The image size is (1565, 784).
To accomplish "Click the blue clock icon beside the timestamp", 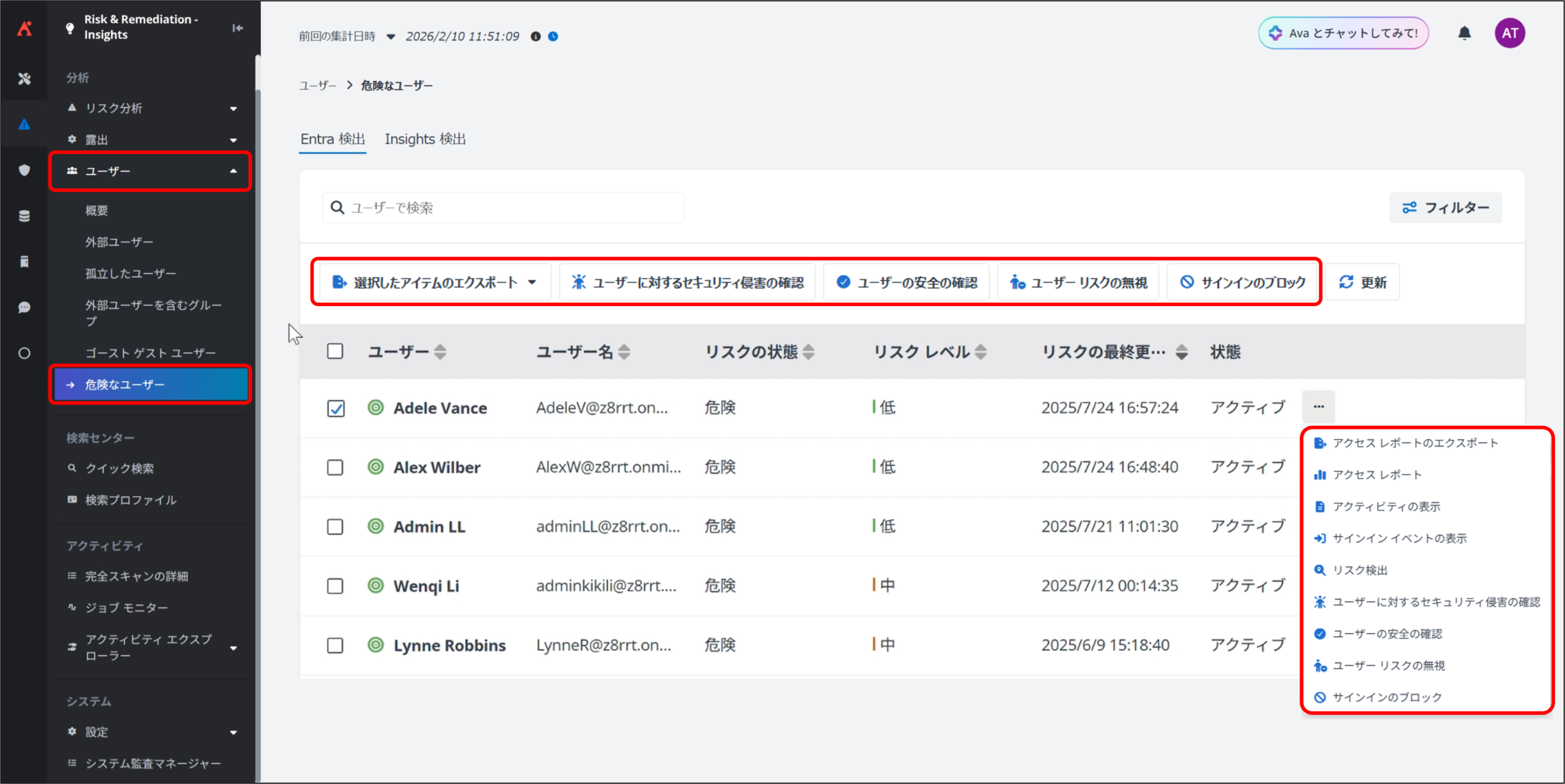I will tap(553, 36).
